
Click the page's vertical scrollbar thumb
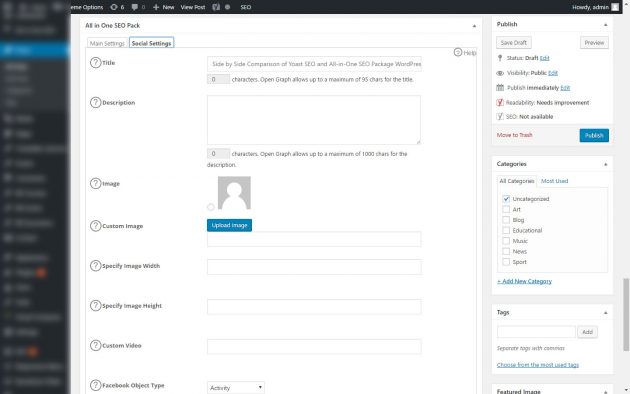point(626,313)
